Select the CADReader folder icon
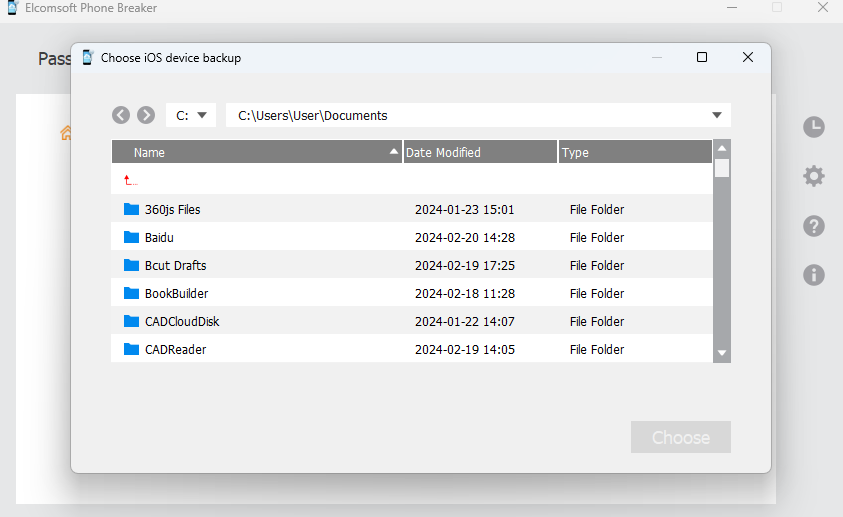The height and width of the screenshot is (517, 843). (x=131, y=349)
